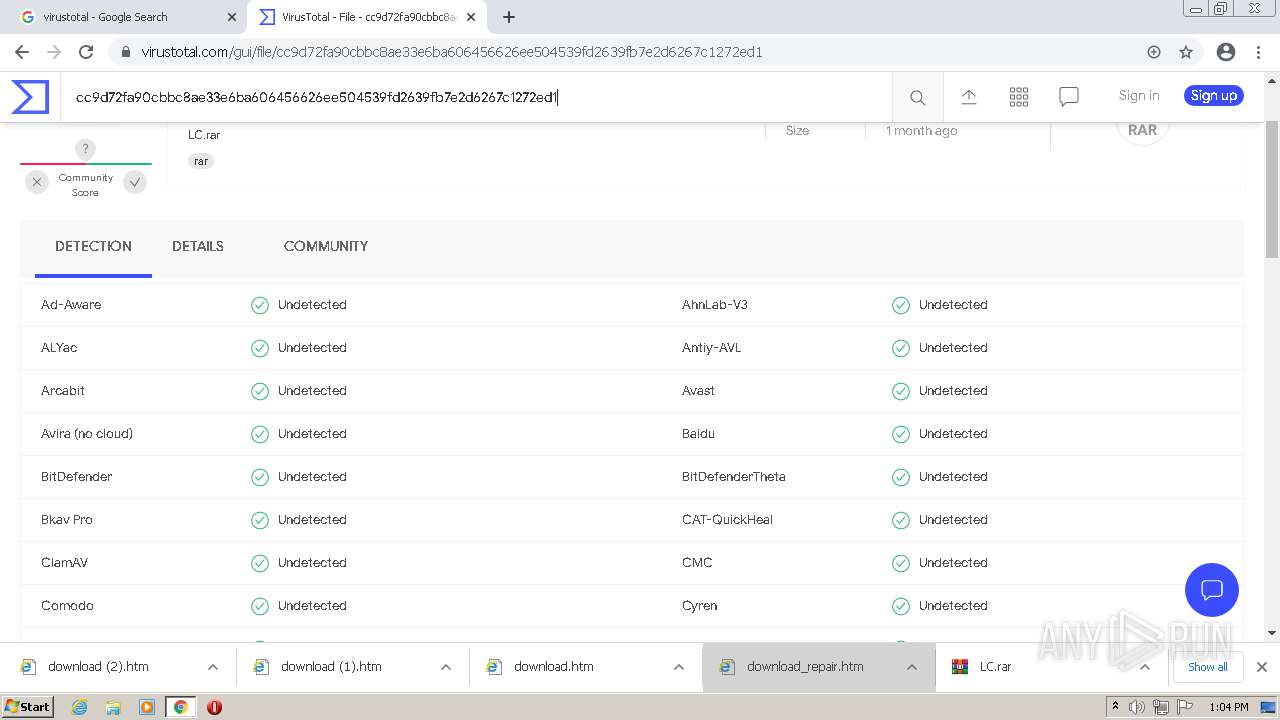Click the Sign up button
The height and width of the screenshot is (720, 1280).
pos(1214,96)
